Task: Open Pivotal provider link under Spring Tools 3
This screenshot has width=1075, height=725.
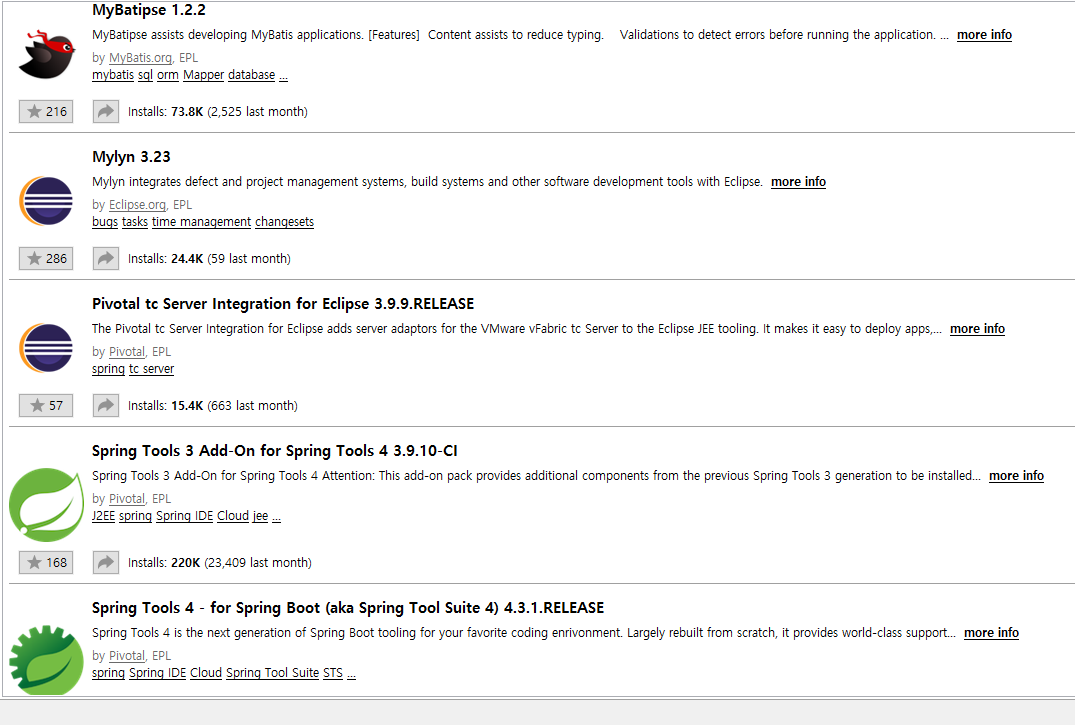Action: point(127,499)
